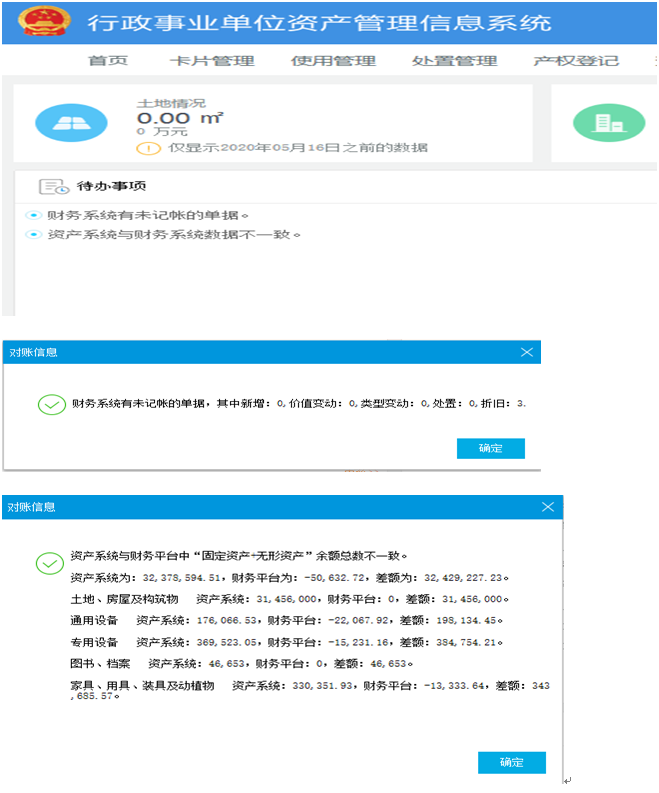Click bullet icon before 财务系统有未记帐的单据
Image resolution: width=659 pixels, height=793 pixels.
33,215
